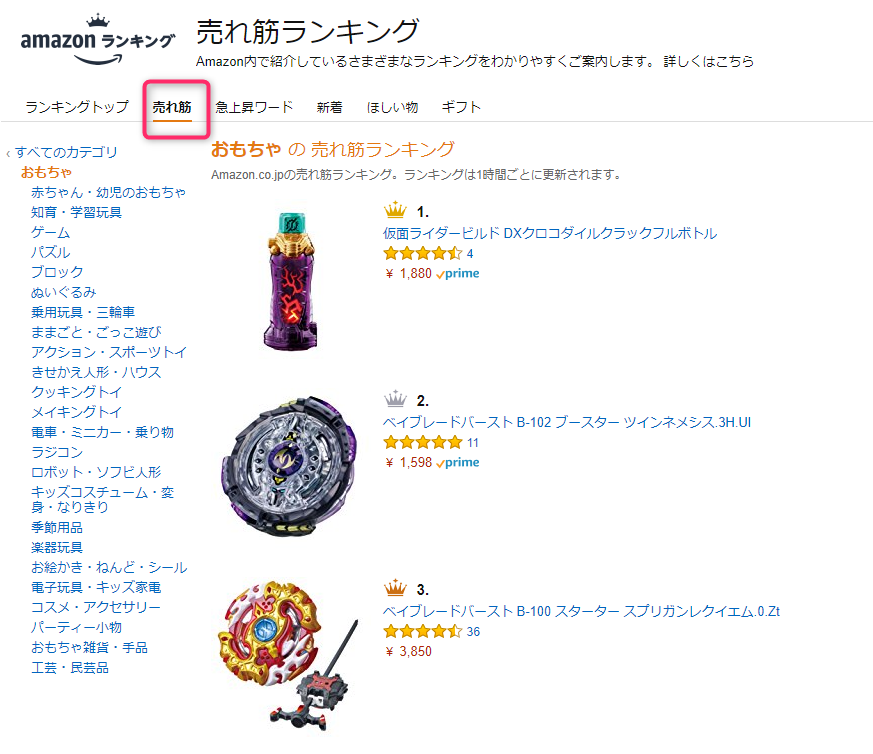The width and height of the screenshot is (873, 754).
Task: Open the ランキングトップ tab
Action: click(77, 107)
